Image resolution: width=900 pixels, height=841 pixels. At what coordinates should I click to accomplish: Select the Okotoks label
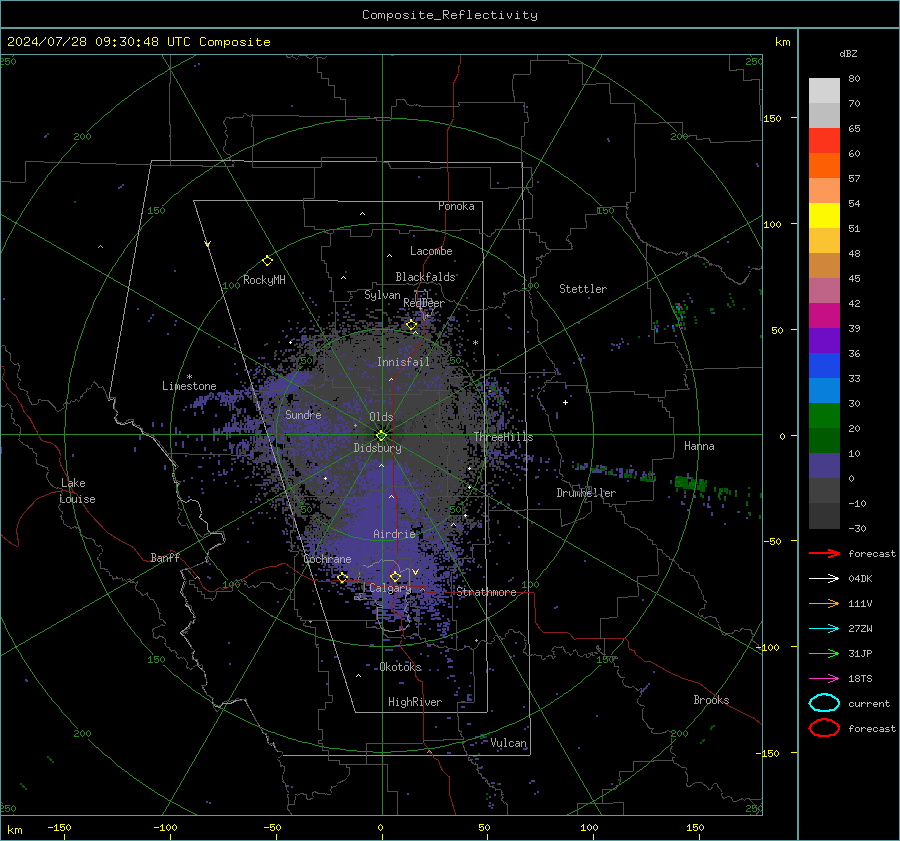tap(400, 667)
